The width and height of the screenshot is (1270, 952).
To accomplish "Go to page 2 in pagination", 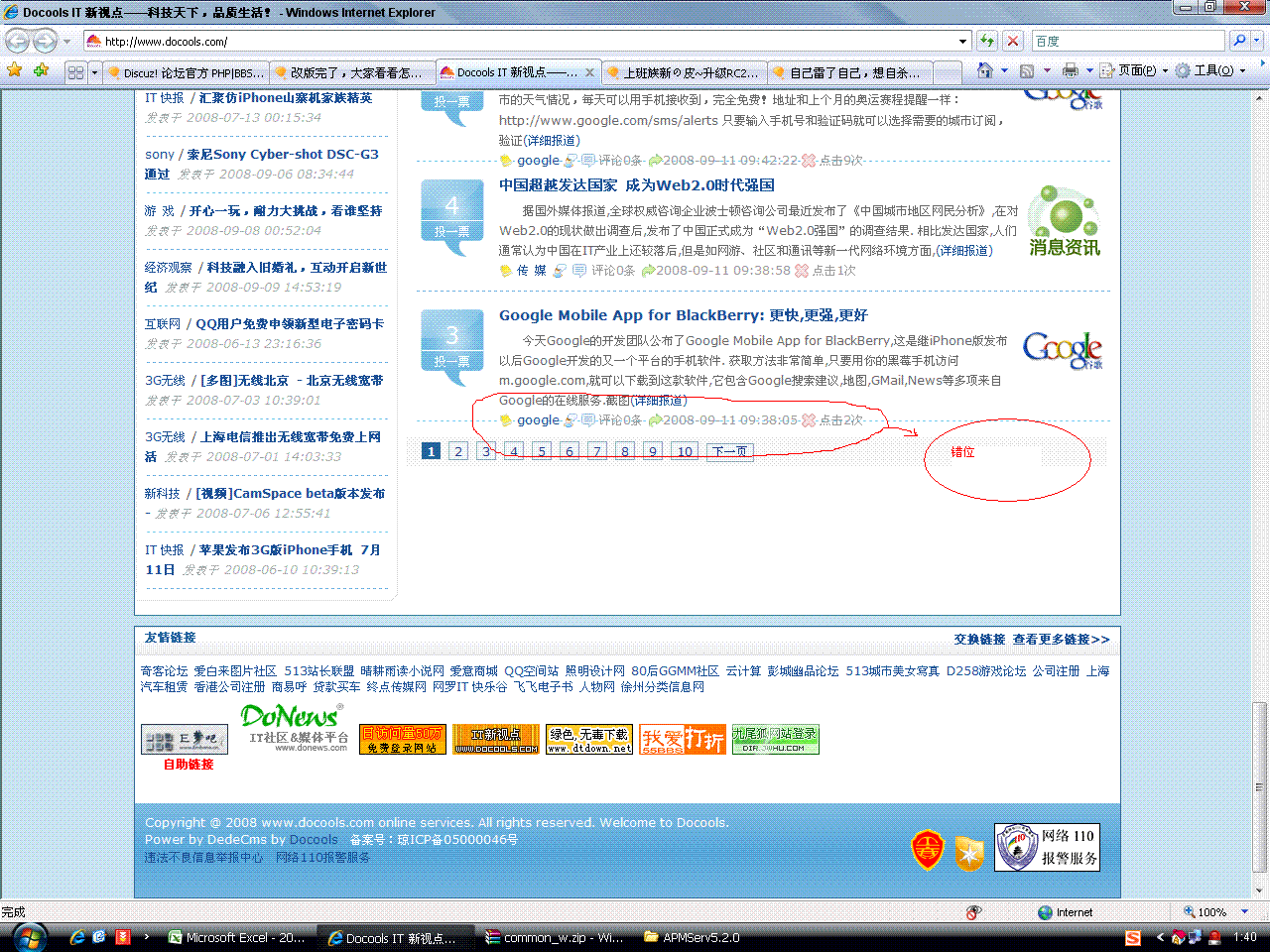I will (x=458, y=451).
